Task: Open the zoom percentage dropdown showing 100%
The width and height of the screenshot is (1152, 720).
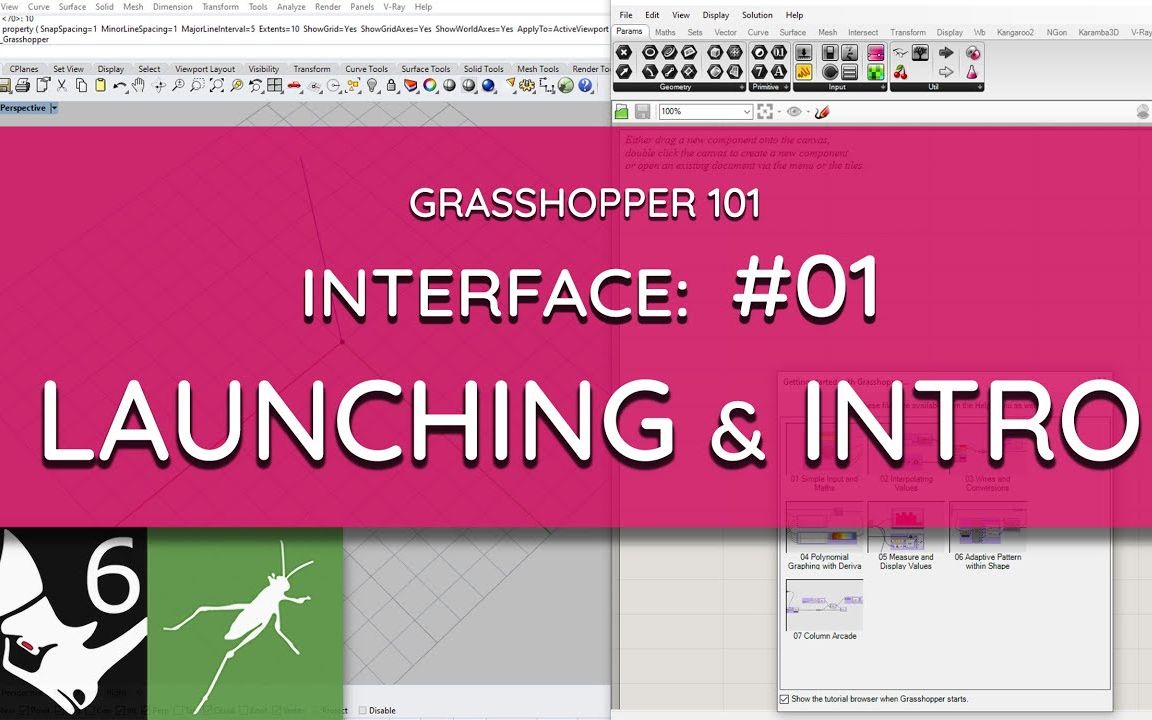Action: point(747,112)
